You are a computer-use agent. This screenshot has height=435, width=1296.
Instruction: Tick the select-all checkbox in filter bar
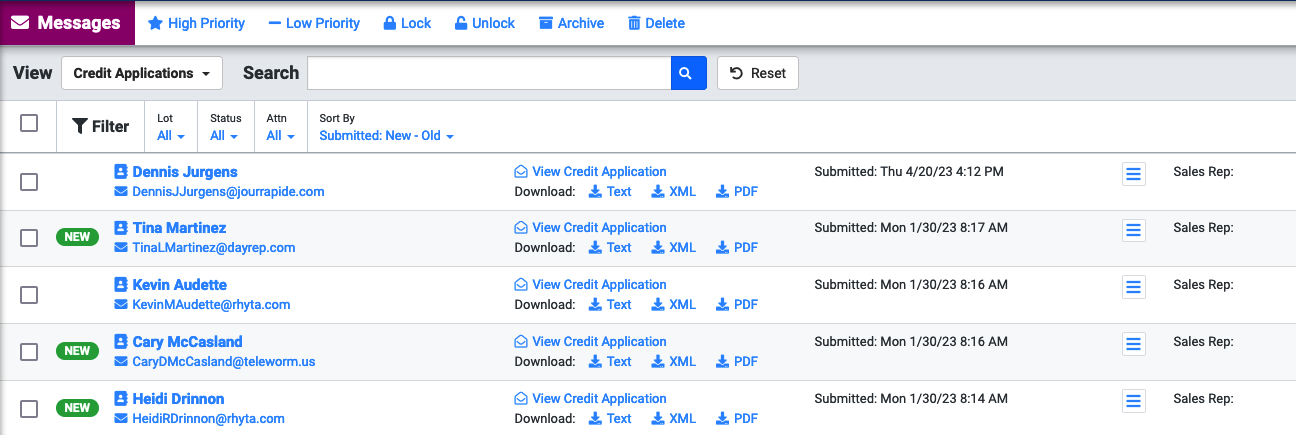29,123
